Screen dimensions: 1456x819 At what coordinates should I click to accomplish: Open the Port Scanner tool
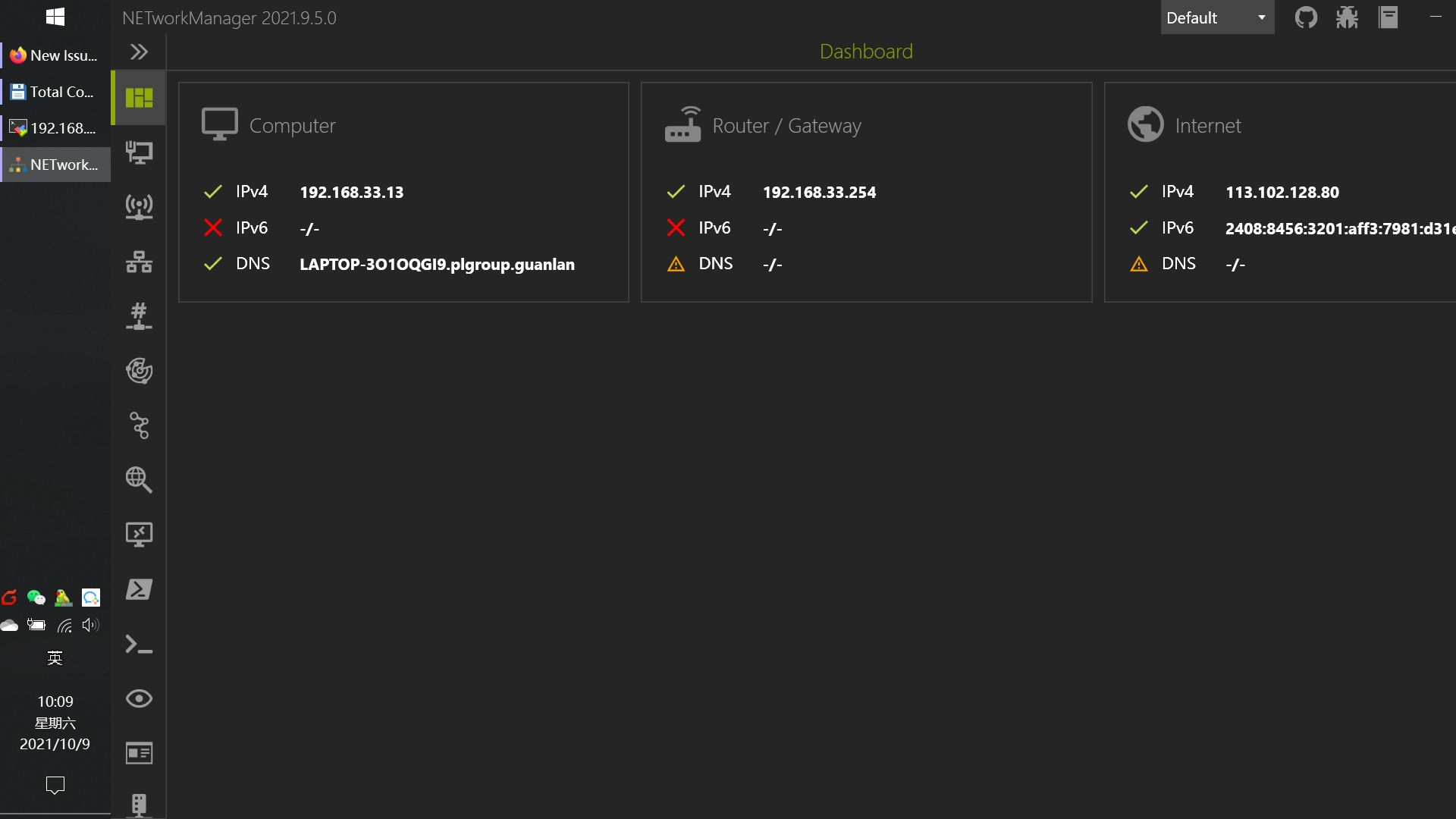(139, 316)
